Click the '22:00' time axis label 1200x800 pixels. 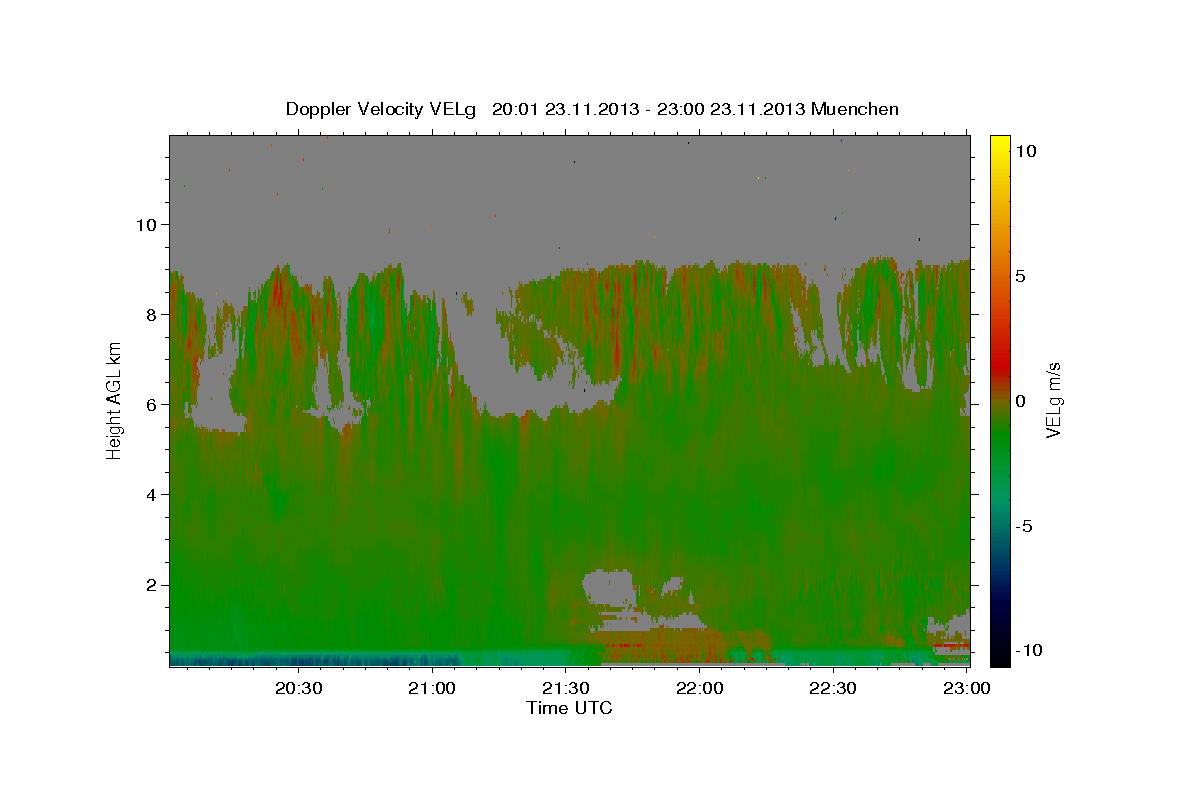(700, 688)
